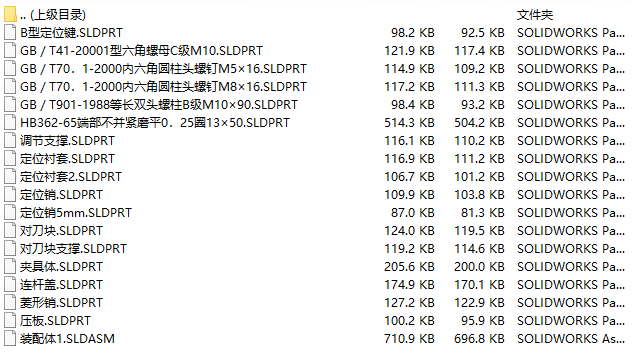Open the parent directory folder icon
Viewport: 632px width, 362px height.
click(10, 15)
